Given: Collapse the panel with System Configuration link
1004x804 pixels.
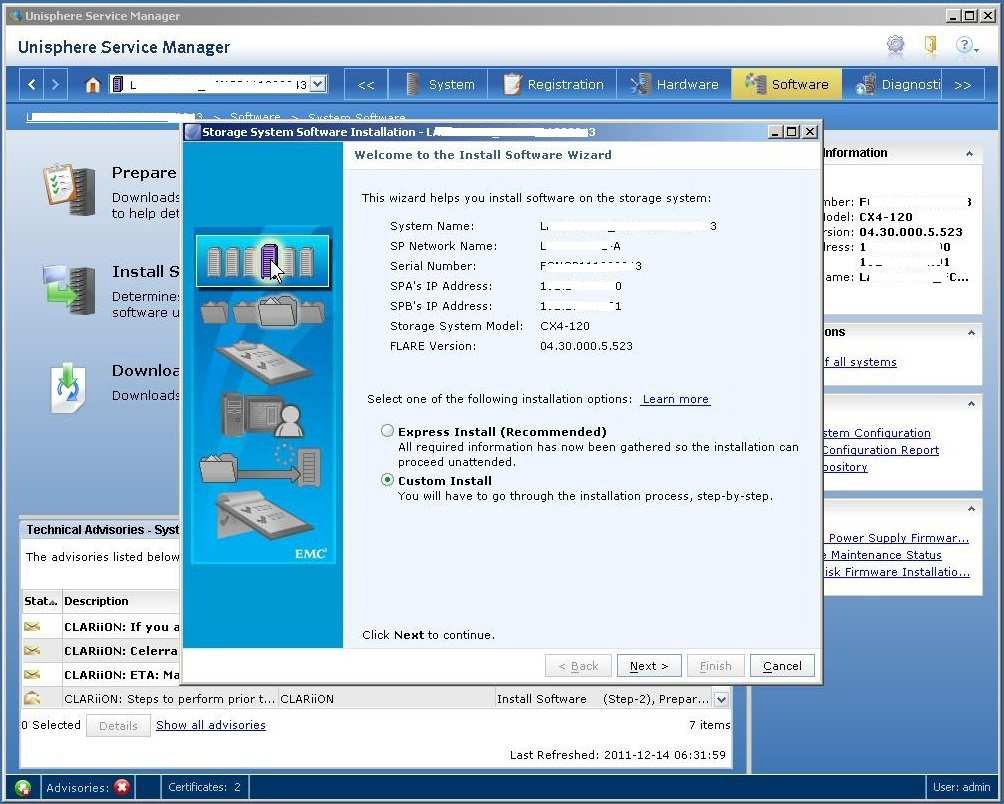Looking at the screenshot, I should pos(971,404).
